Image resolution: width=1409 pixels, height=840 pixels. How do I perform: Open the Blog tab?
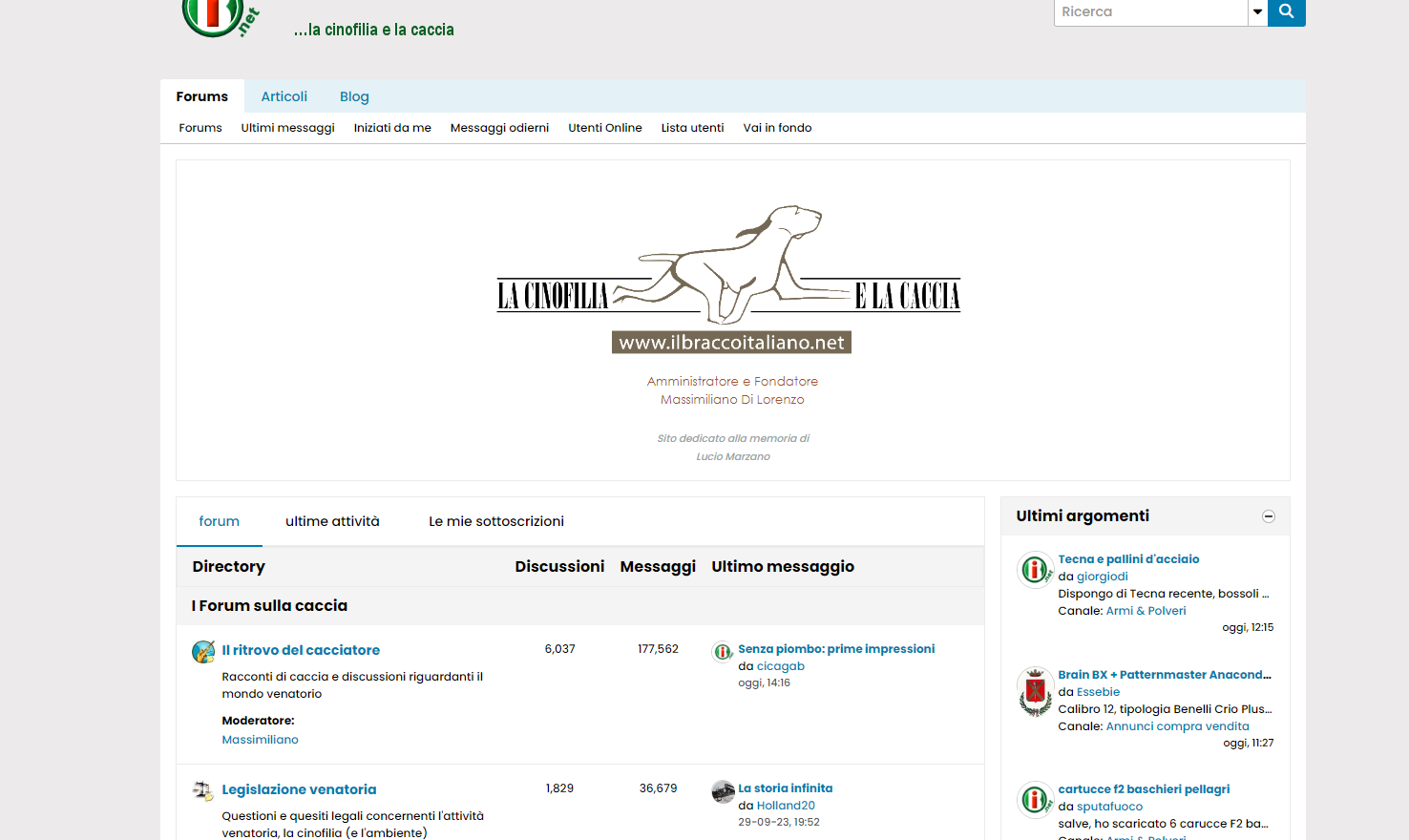(354, 96)
